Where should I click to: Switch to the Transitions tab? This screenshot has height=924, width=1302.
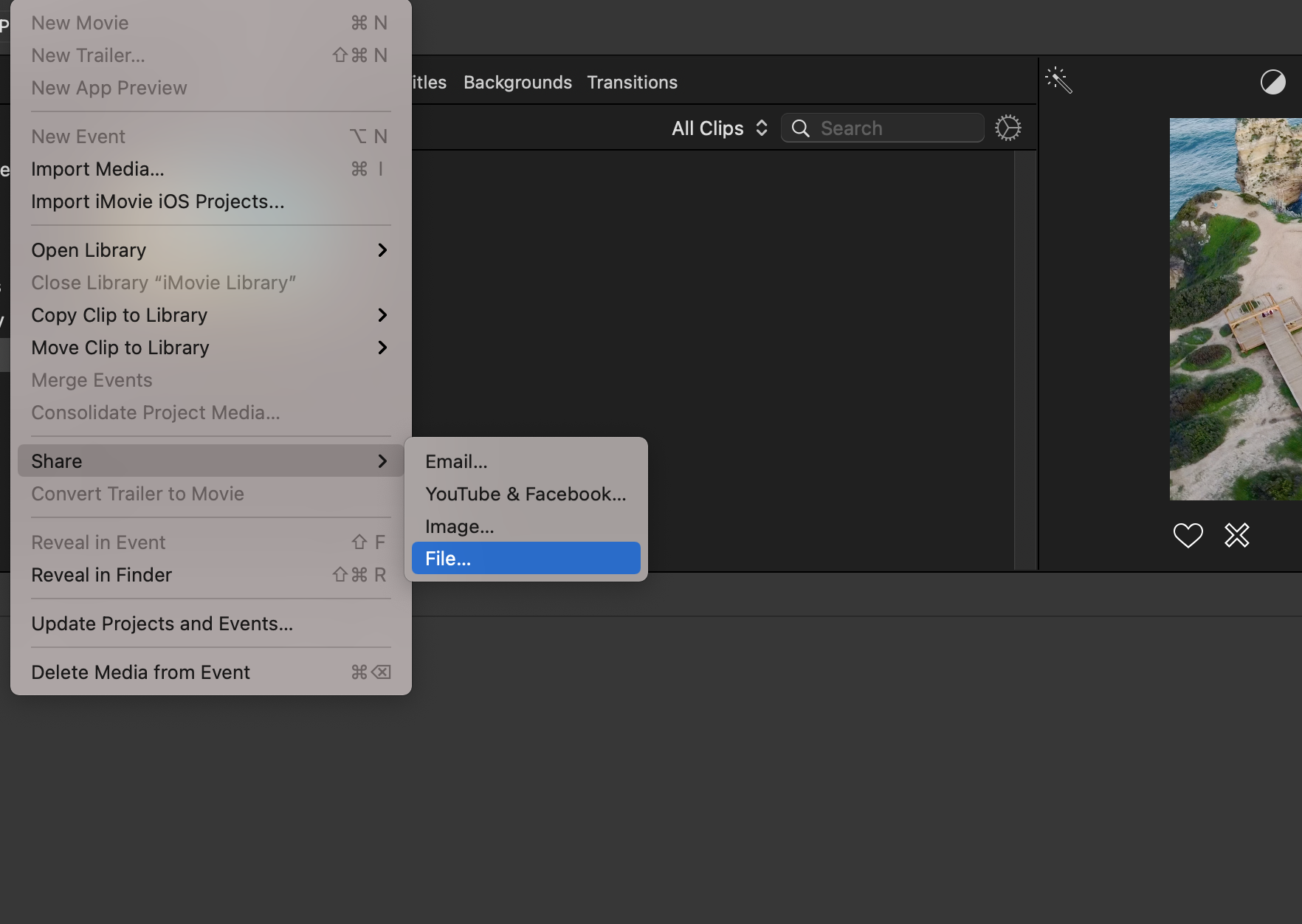click(632, 83)
